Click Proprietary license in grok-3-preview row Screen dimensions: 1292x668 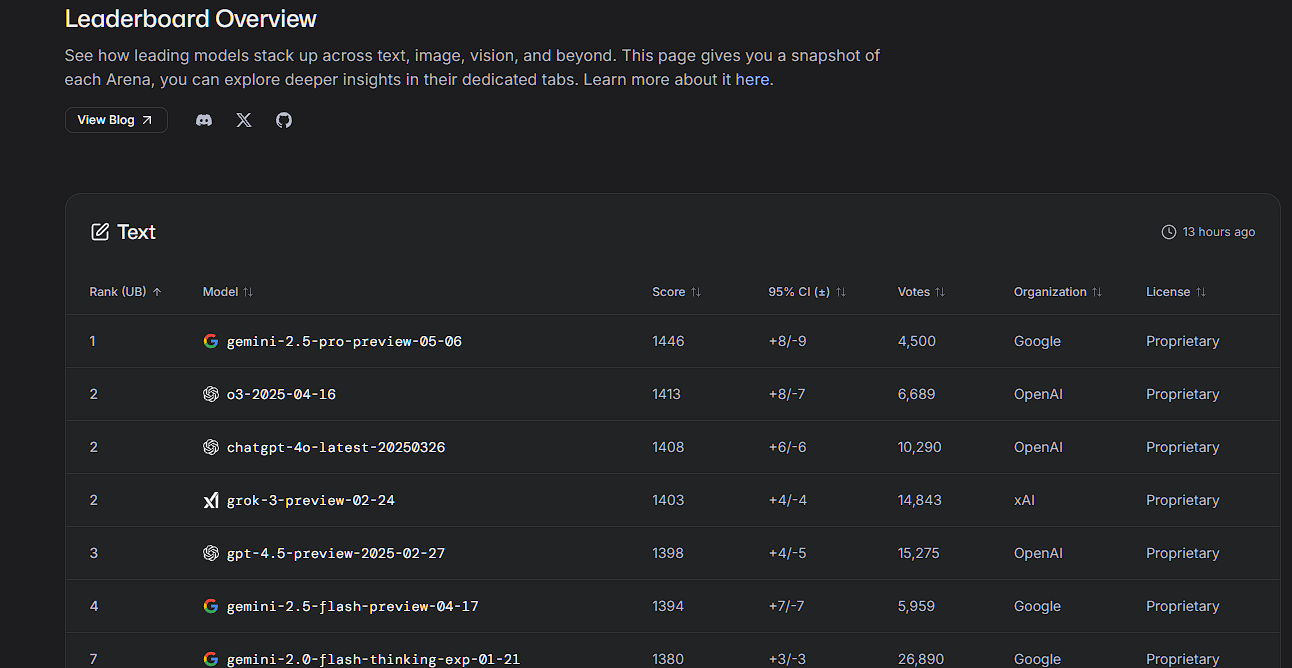(1183, 500)
